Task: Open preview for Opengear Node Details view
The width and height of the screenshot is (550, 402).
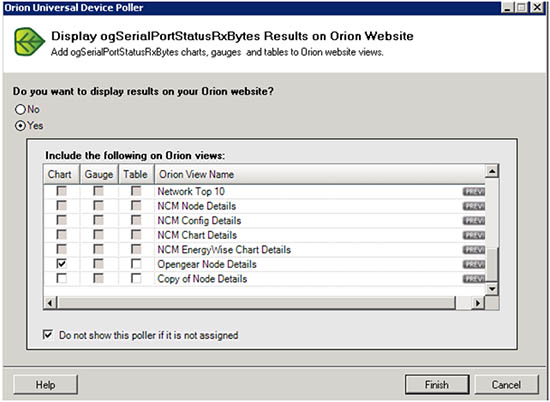Action: (474, 264)
